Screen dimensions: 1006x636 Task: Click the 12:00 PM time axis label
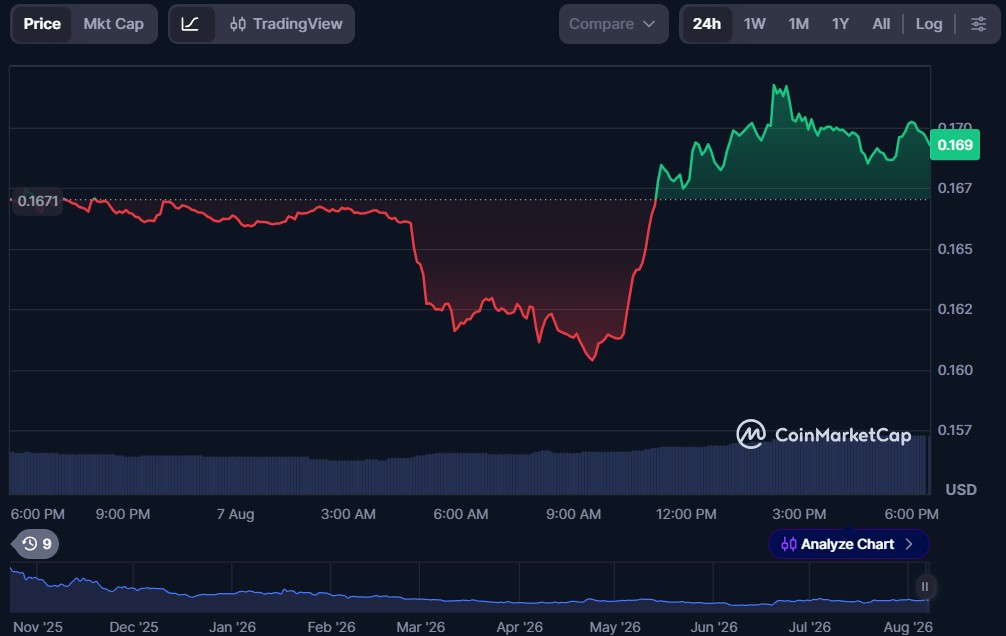click(x=686, y=514)
